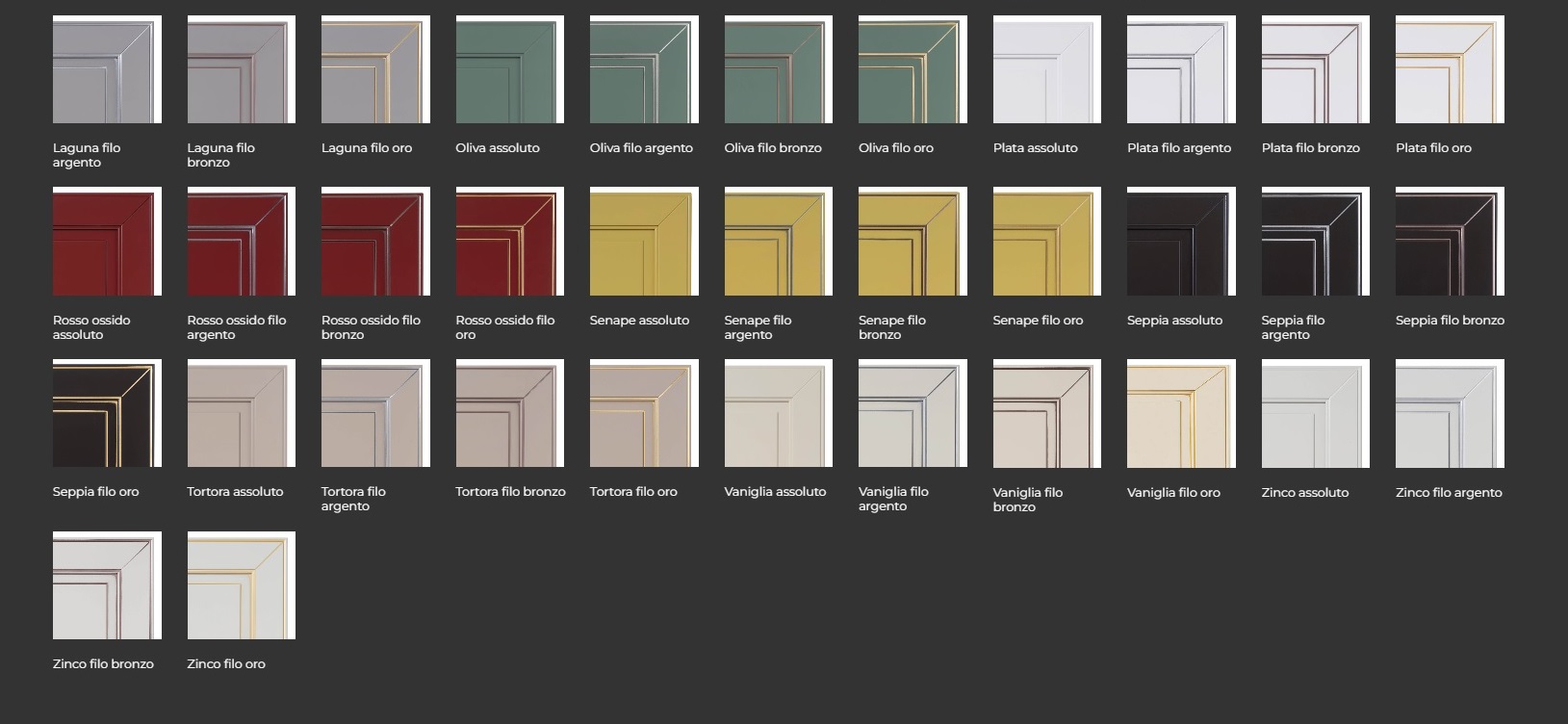This screenshot has width=1568, height=724.
Task: Pick the Senape filo oro swatch
Action: click(1047, 242)
